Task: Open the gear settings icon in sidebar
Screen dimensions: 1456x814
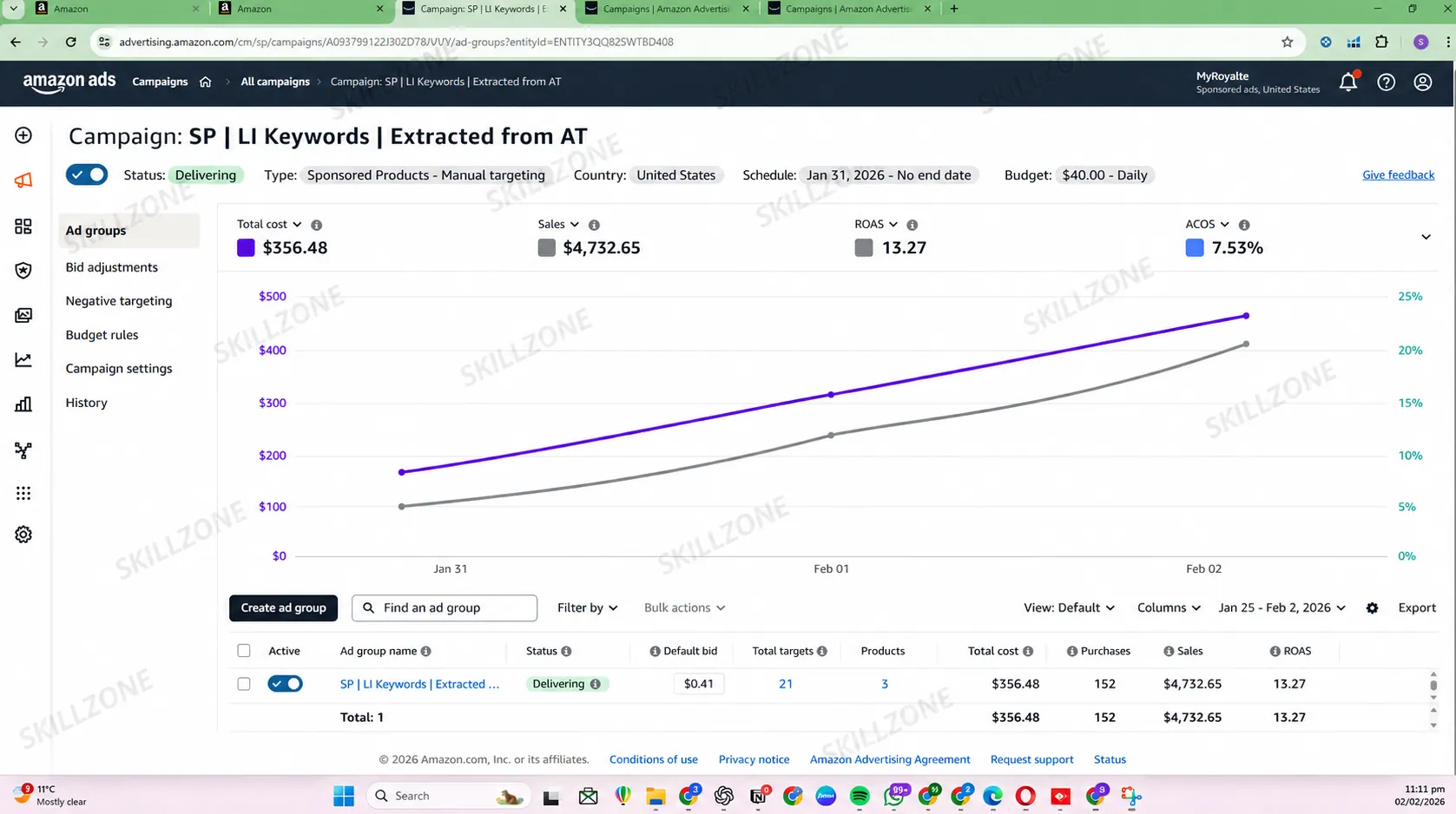Action: 23,535
